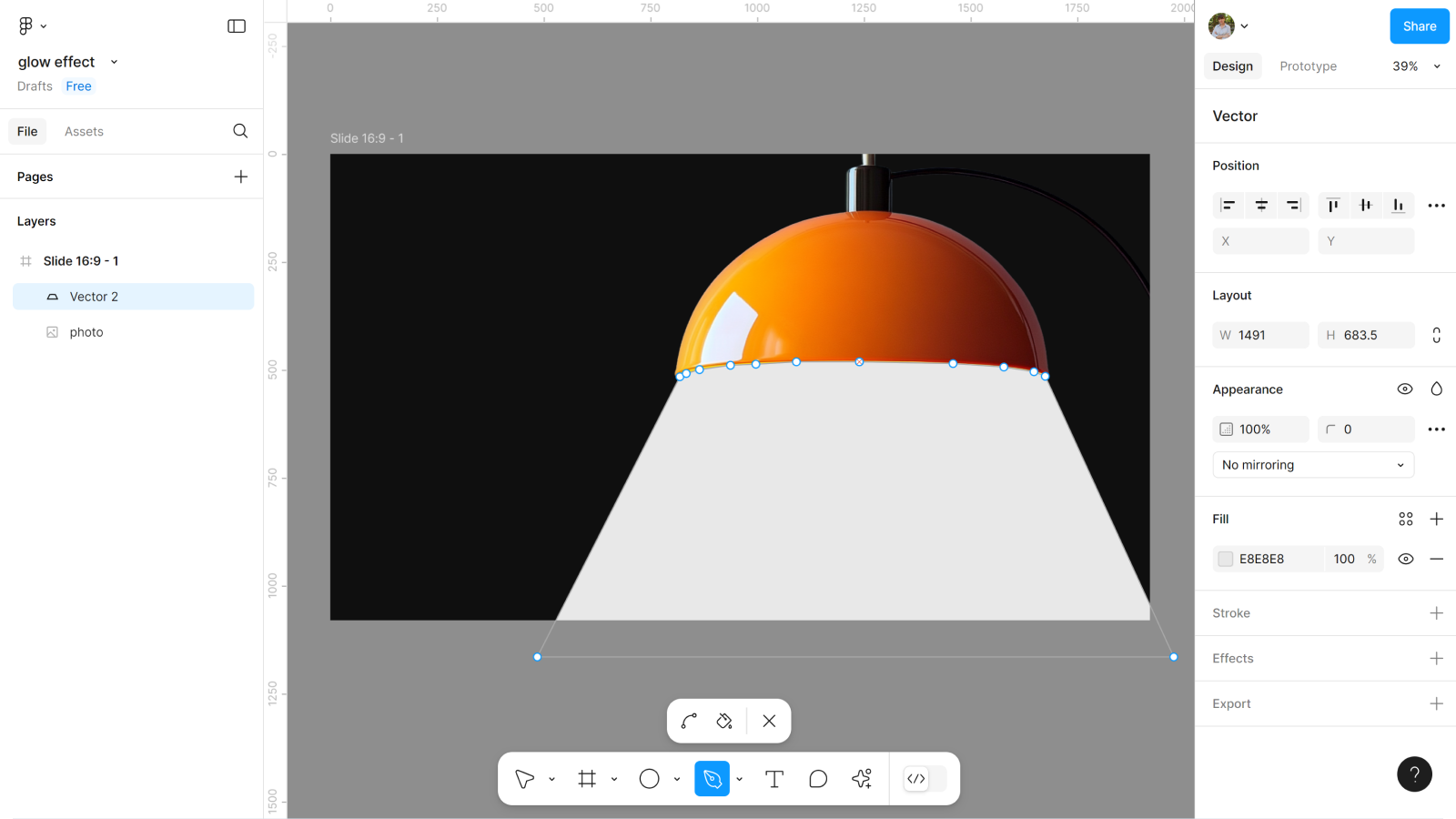Click the Comment tool icon
The image size is (1456, 819).
coord(818,779)
